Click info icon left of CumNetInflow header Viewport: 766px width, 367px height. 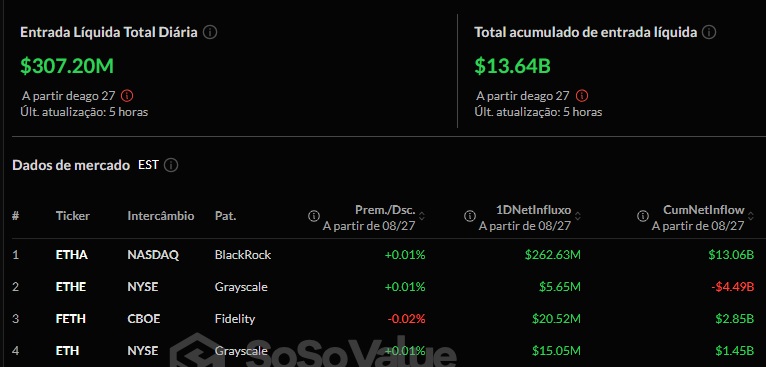click(x=643, y=216)
